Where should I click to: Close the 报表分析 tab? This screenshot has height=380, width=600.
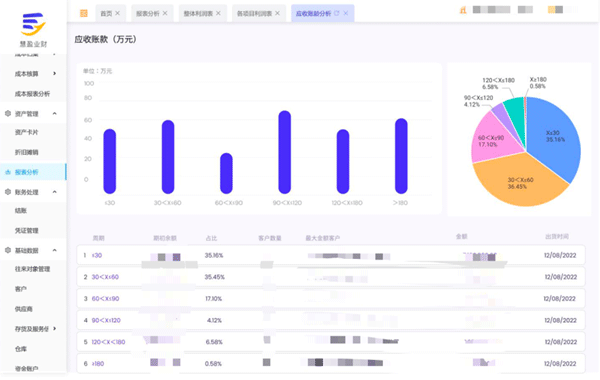(x=165, y=13)
